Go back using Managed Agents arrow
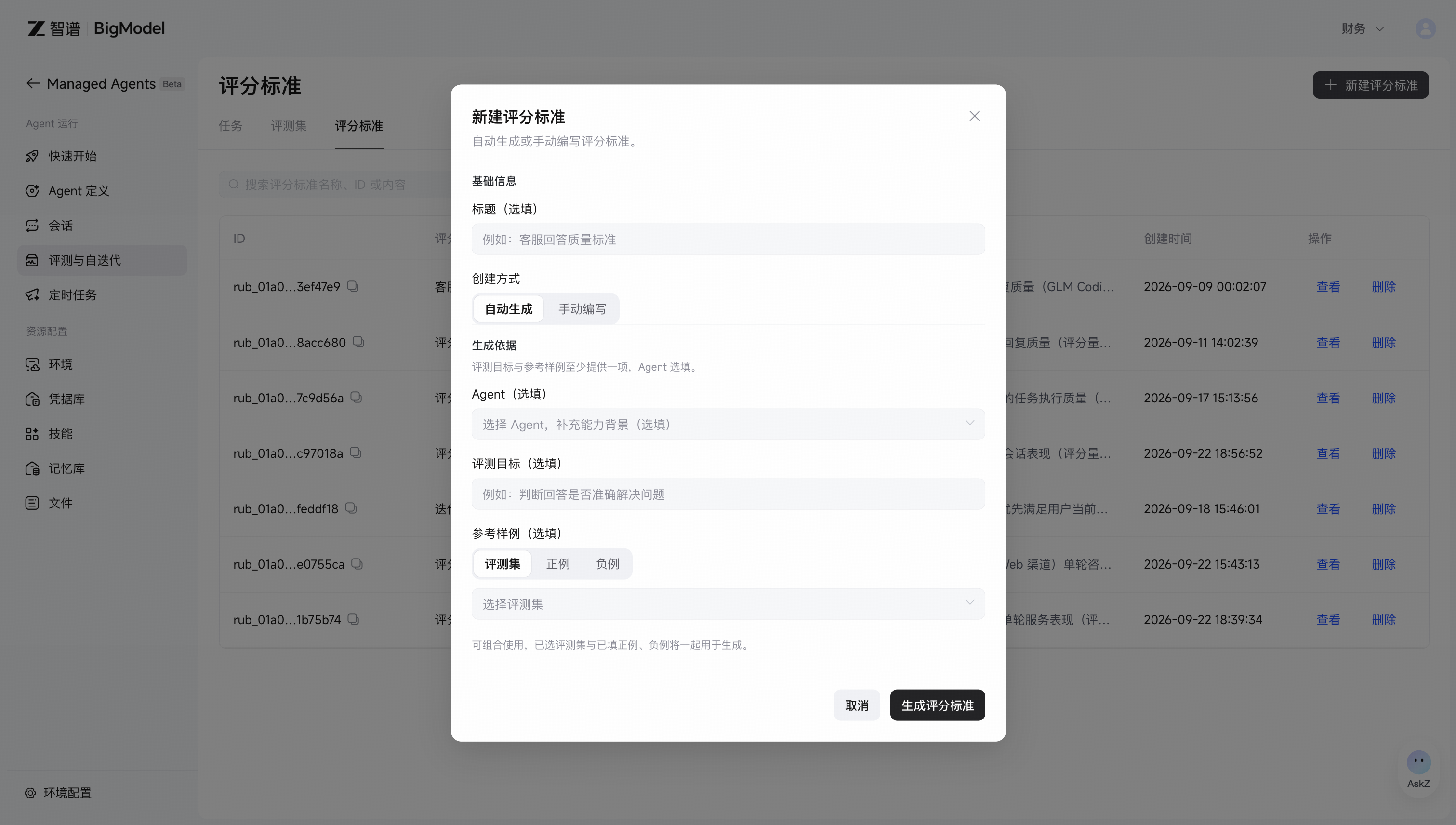This screenshot has height=825, width=1456. point(32,83)
